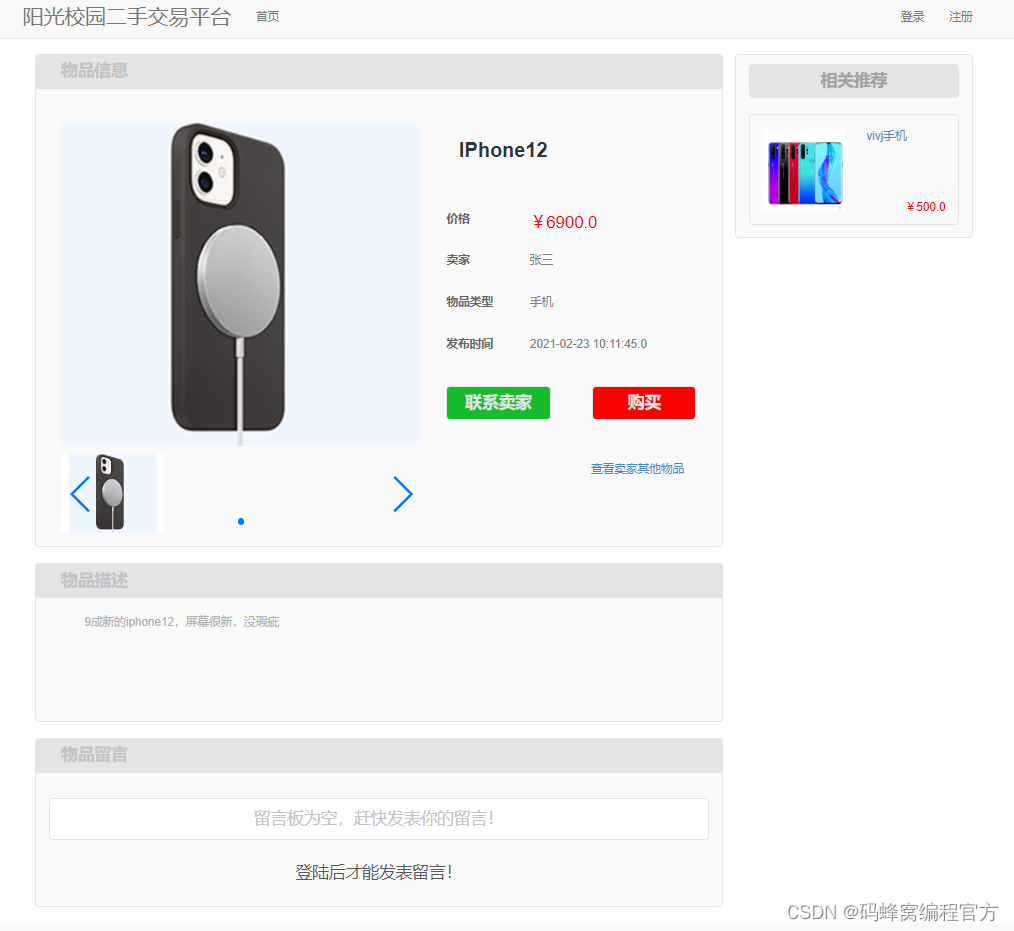Click the IPhone12 product title
This screenshot has height=931, width=1014.
[x=503, y=150]
